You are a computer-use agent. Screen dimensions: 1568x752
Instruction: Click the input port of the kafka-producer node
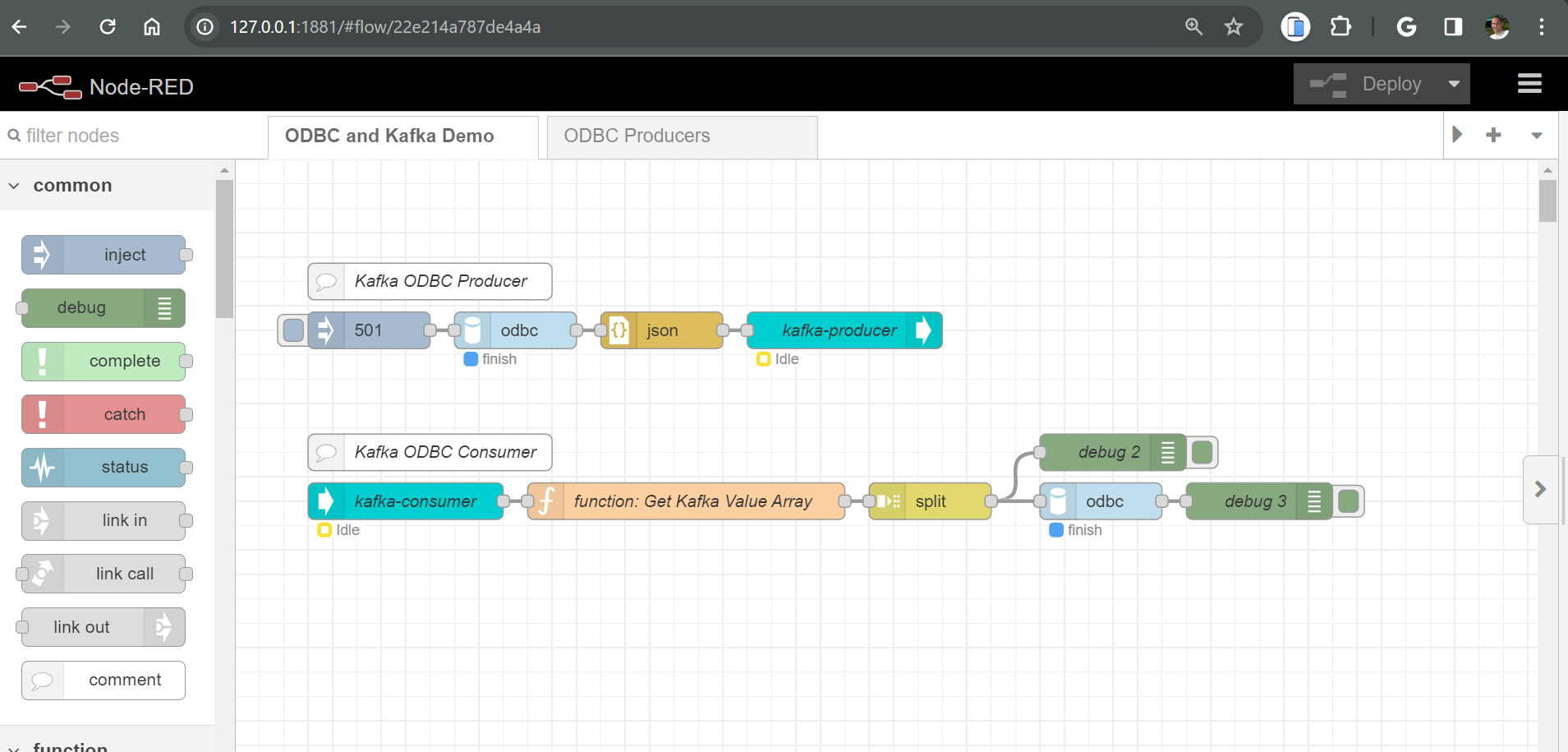[x=747, y=330]
